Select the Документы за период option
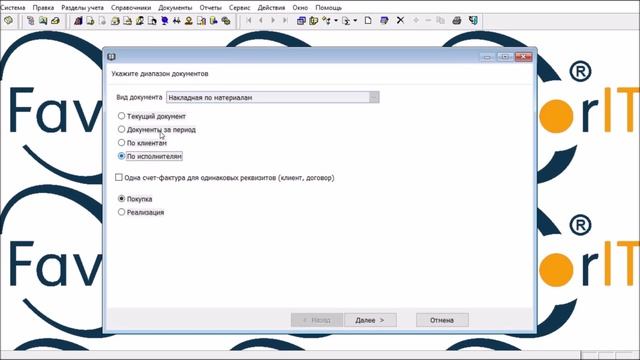The height and width of the screenshot is (360, 640). [121, 129]
